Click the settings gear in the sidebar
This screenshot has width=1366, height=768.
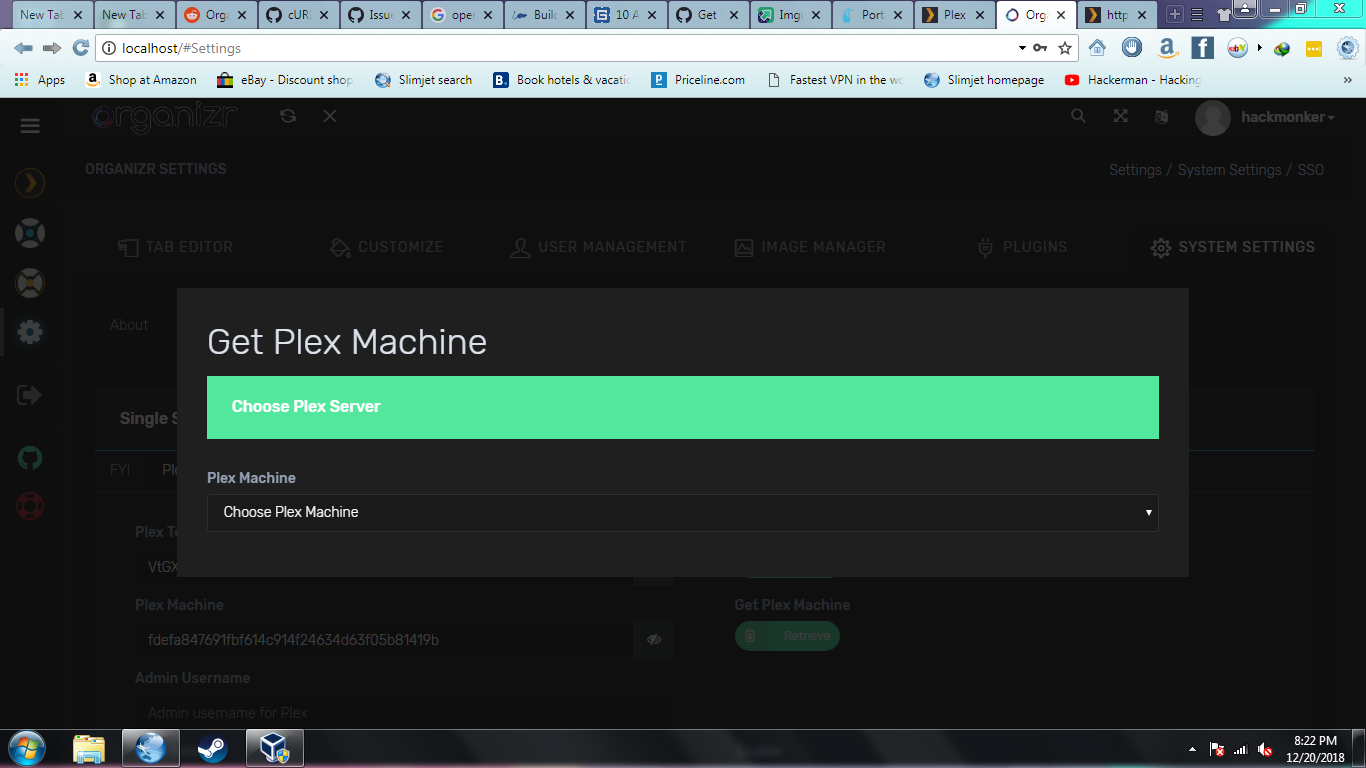click(29, 331)
